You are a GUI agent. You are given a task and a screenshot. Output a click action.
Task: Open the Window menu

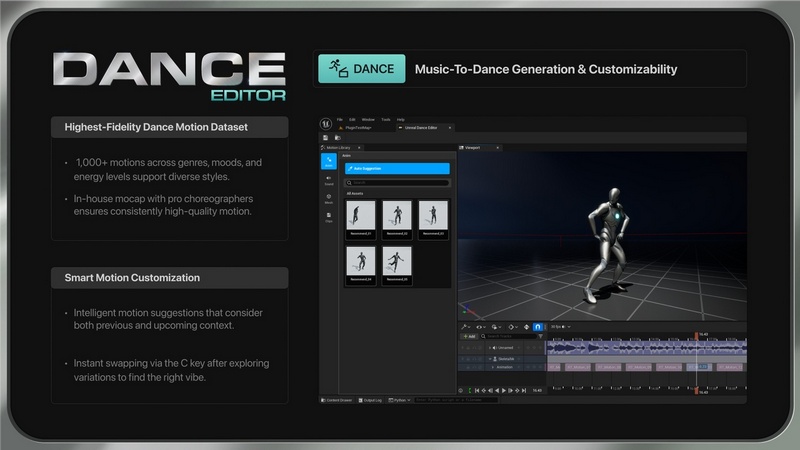[368, 119]
